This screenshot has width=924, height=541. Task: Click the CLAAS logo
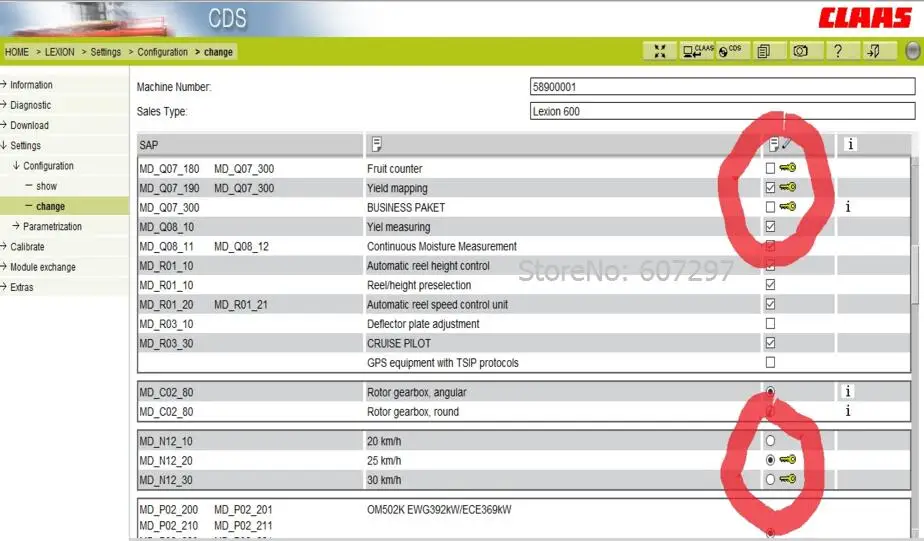[864, 18]
